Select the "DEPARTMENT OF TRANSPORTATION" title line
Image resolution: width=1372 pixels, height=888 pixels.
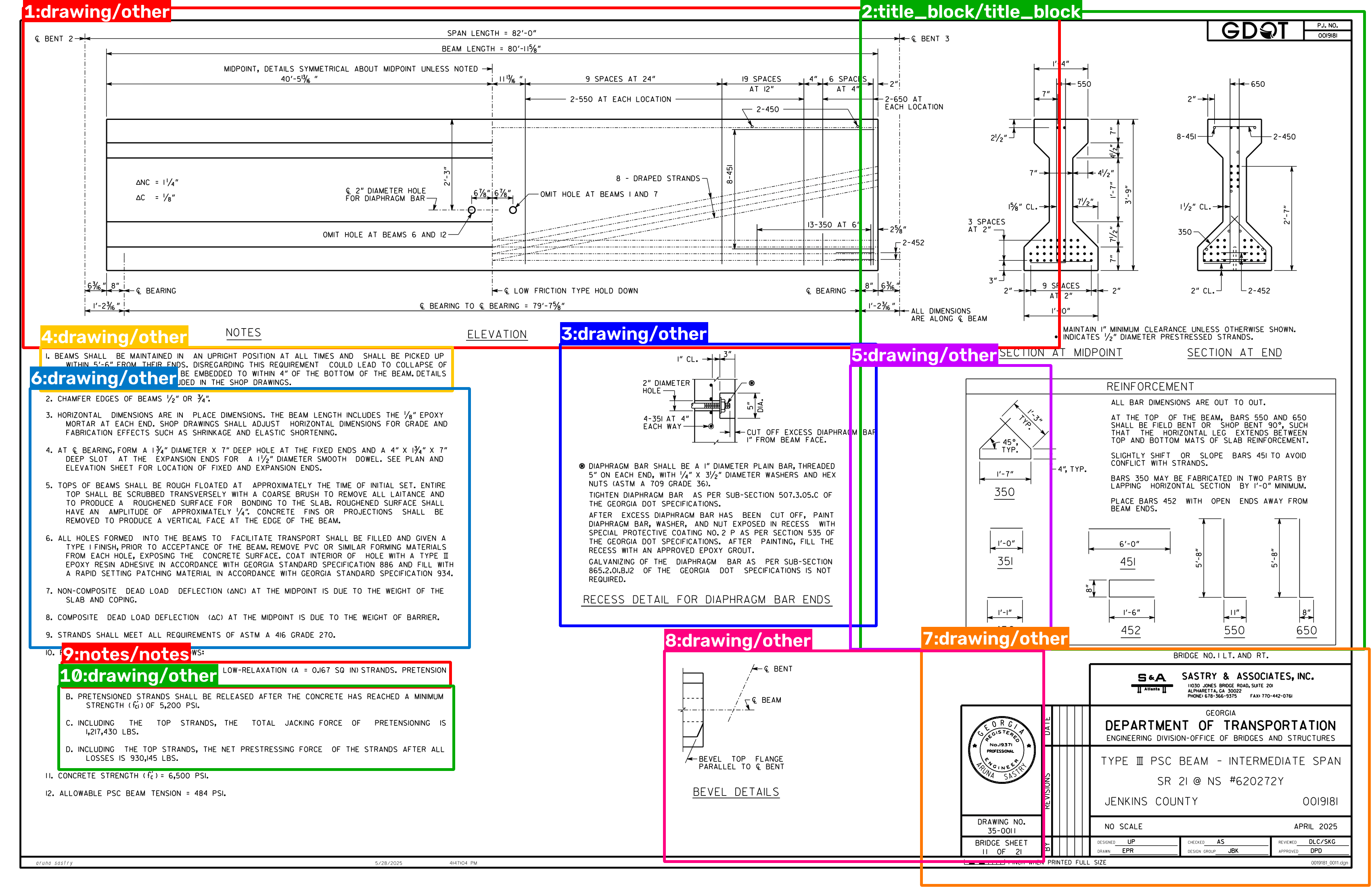click(x=1220, y=725)
